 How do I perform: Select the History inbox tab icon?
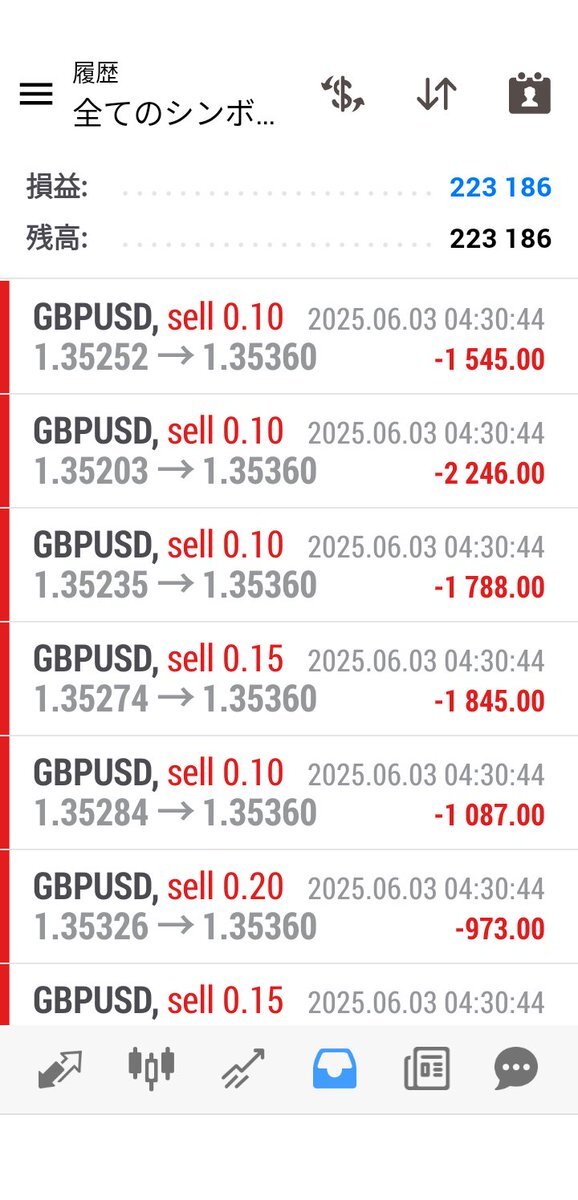pyautogui.click(x=335, y=1069)
